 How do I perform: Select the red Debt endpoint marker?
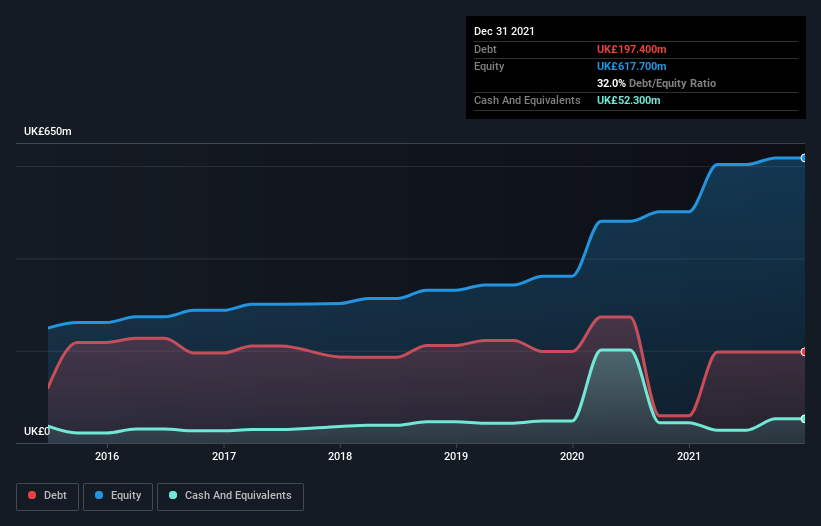pos(804,352)
